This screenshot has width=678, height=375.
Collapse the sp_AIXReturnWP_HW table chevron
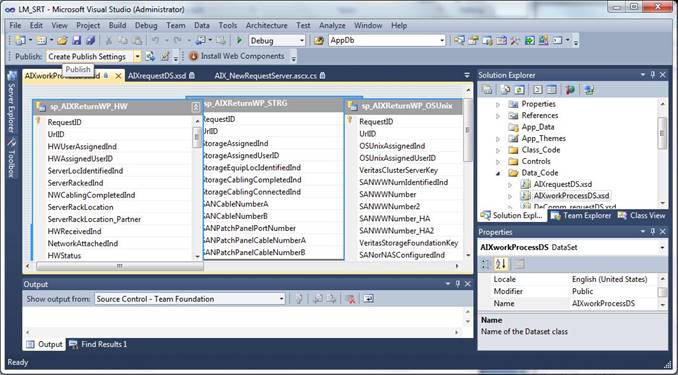[x=195, y=107]
